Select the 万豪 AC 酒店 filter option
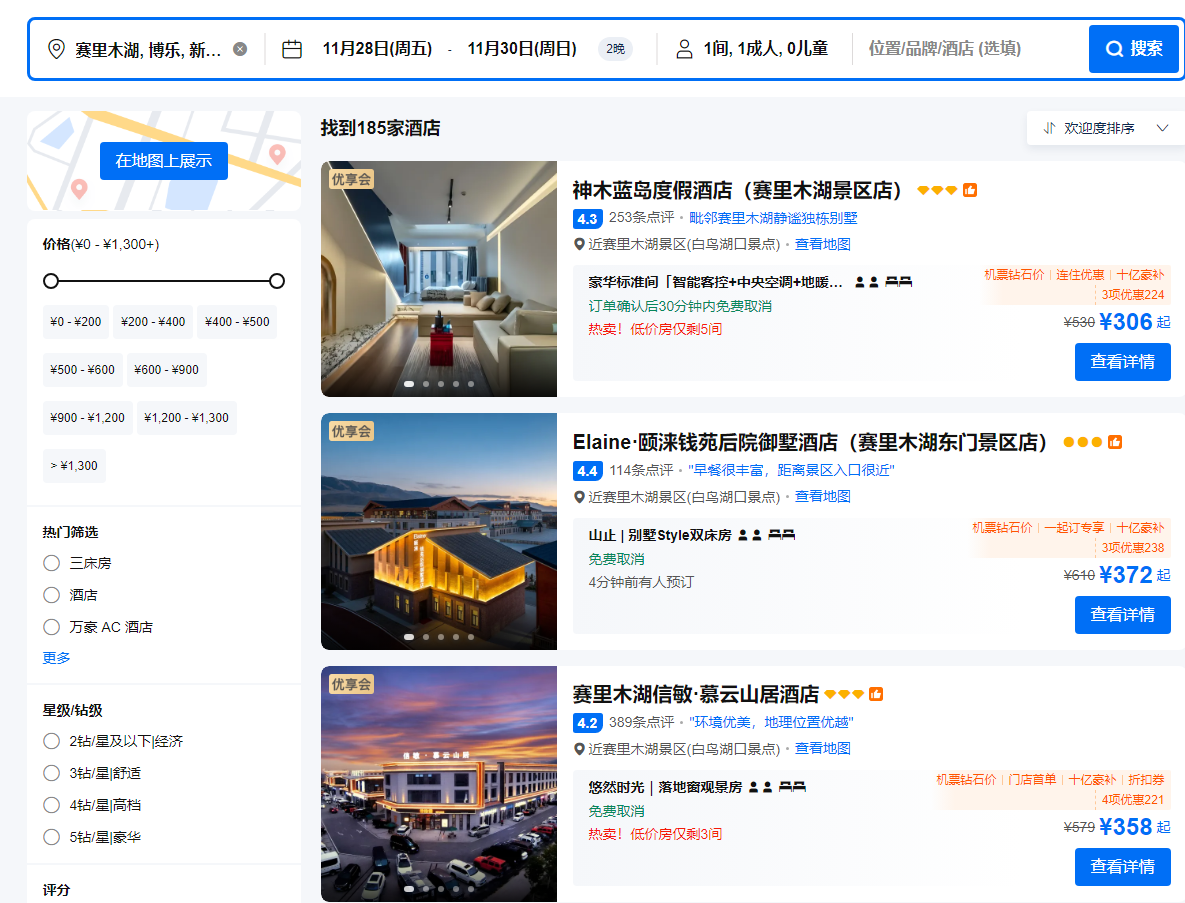 coord(52,627)
